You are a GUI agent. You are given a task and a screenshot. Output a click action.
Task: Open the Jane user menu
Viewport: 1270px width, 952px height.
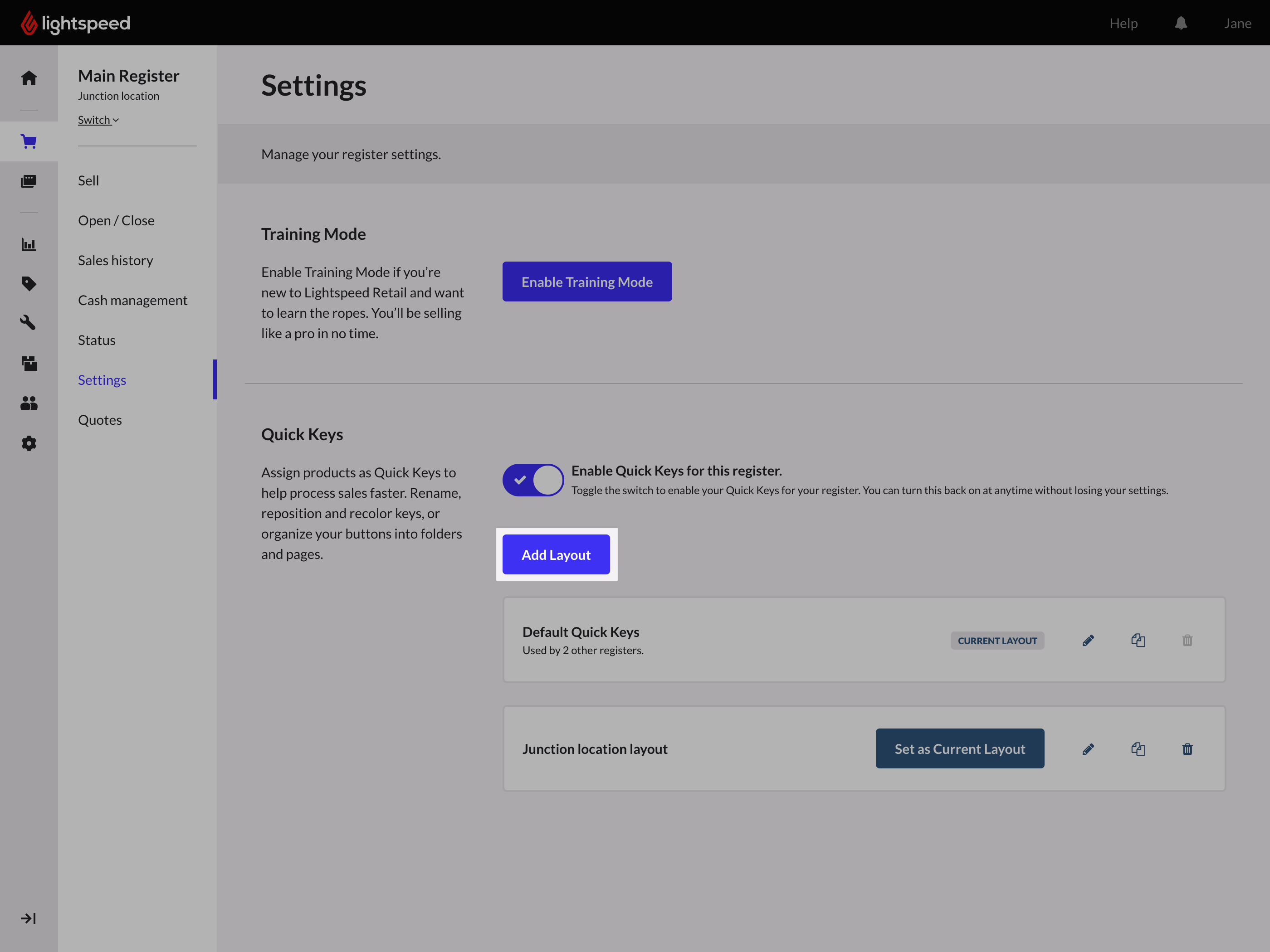[x=1237, y=24]
